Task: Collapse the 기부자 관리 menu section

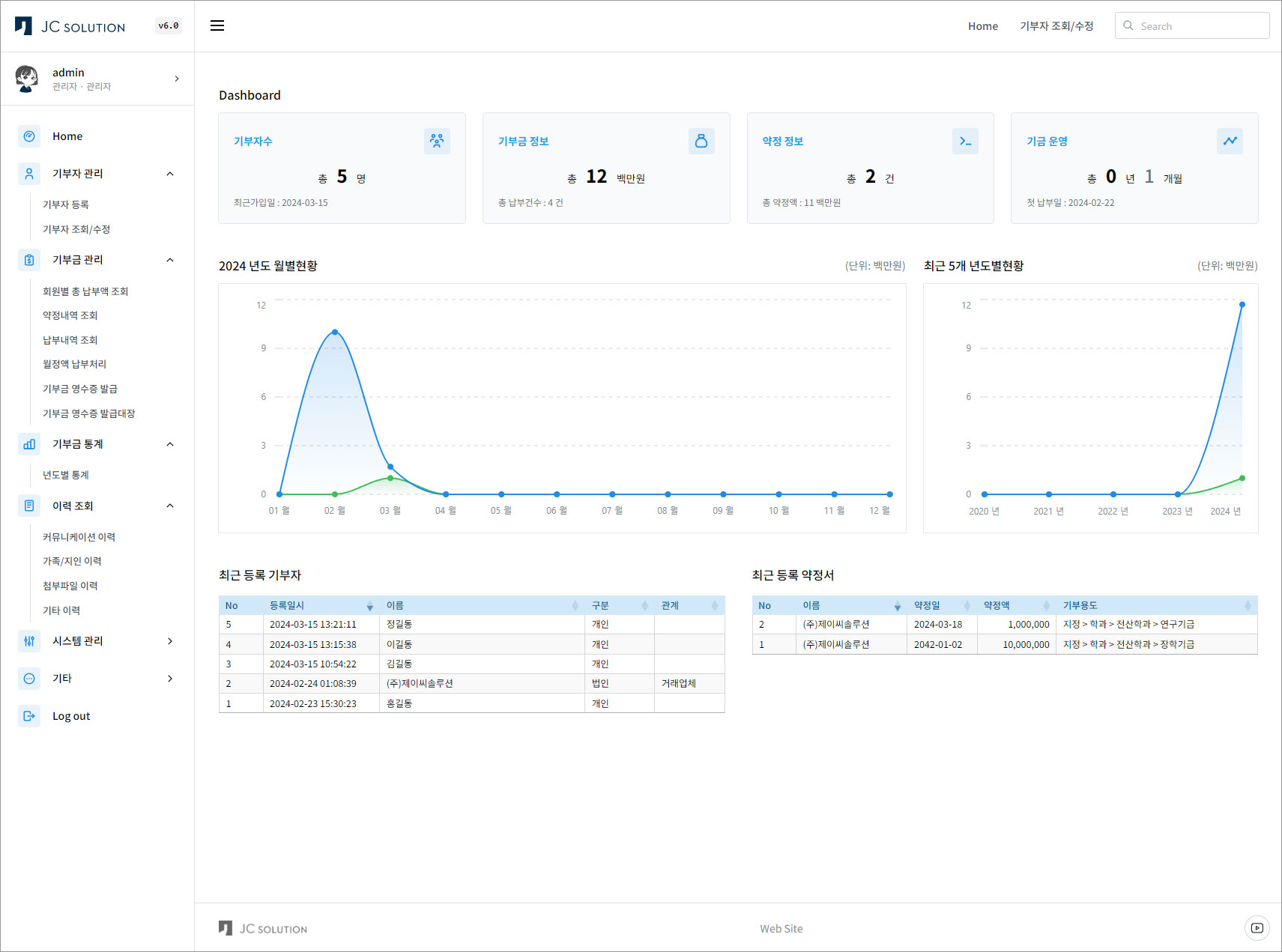Action: point(170,174)
